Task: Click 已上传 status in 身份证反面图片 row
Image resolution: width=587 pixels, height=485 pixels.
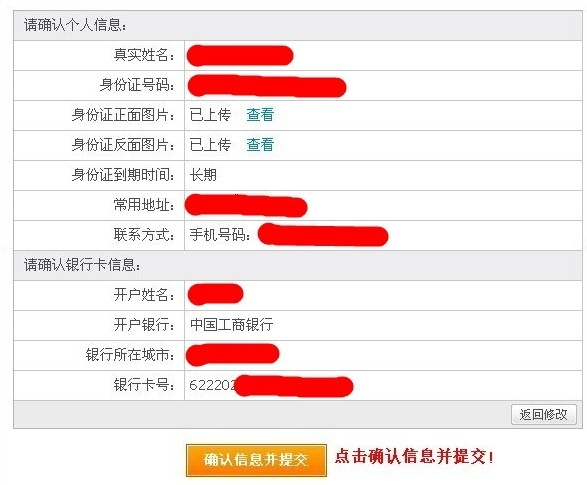Action: tap(210, 145)
